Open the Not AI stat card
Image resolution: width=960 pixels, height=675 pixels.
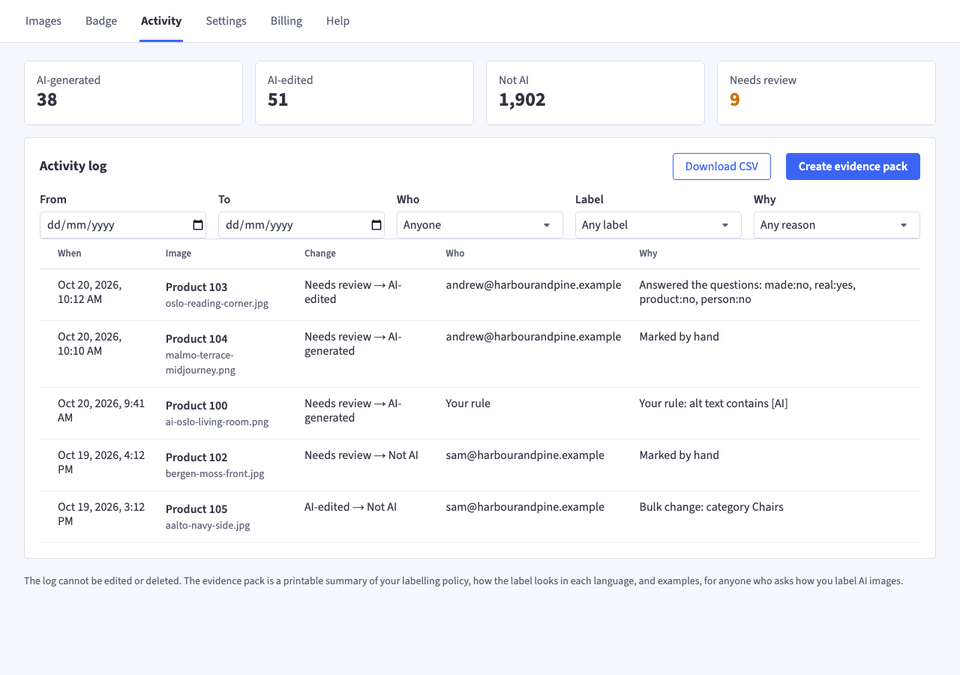595,93
